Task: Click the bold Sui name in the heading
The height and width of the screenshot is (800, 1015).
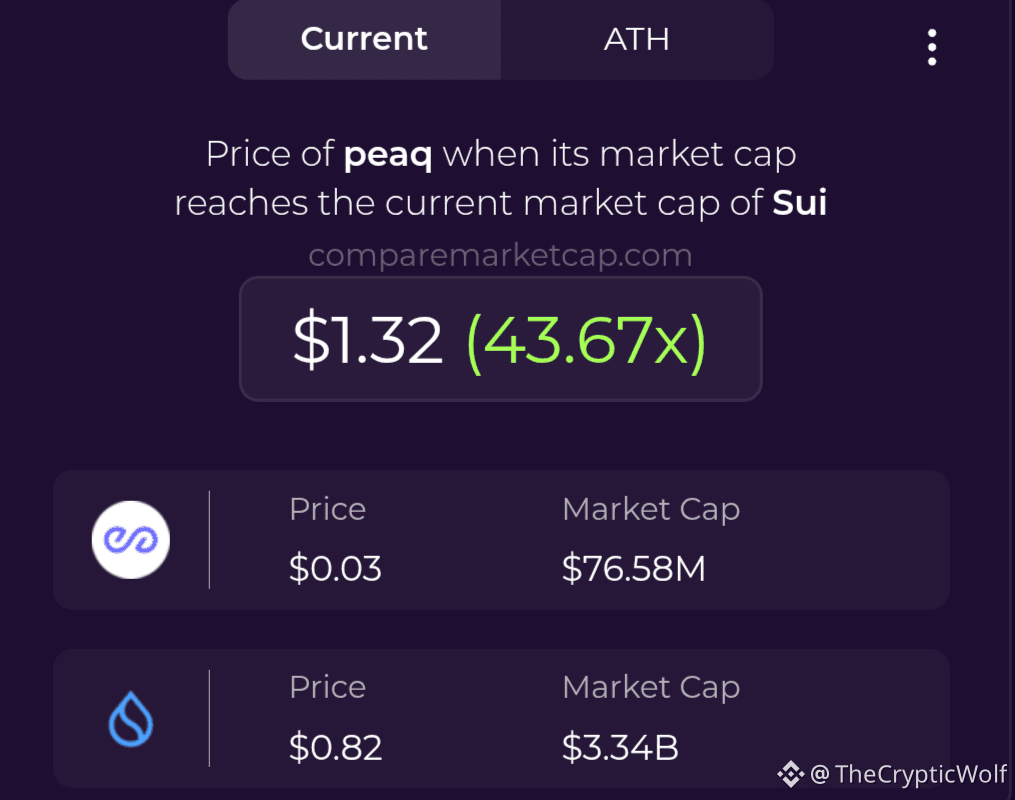Action: pos(799,203)
